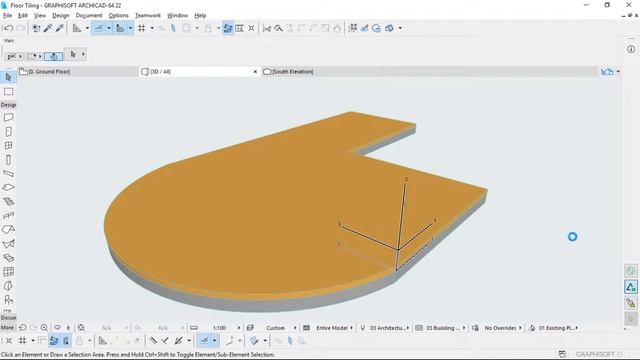Click the Inject Parameters syringe icon
Image resolution: width=640 pixels, height=360 pixels.
coord(60,28)
